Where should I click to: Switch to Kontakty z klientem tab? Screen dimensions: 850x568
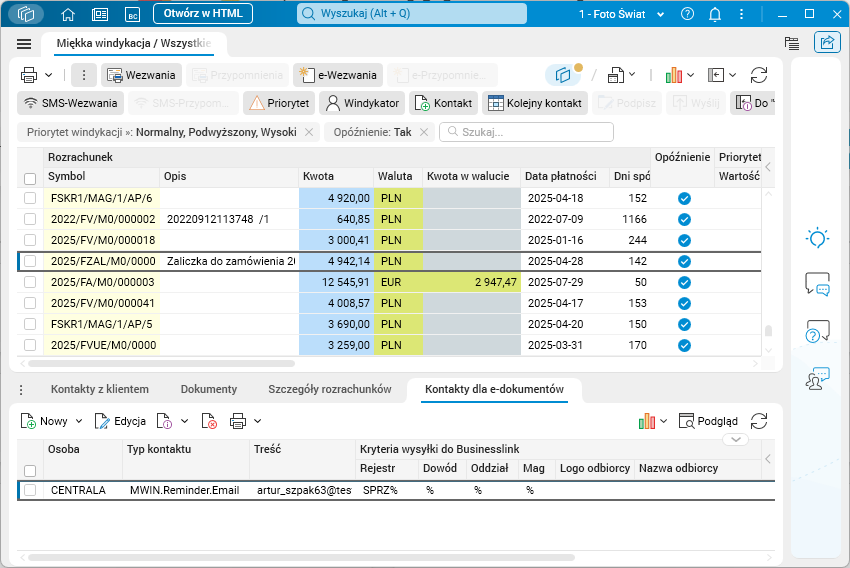coord(100,389)
